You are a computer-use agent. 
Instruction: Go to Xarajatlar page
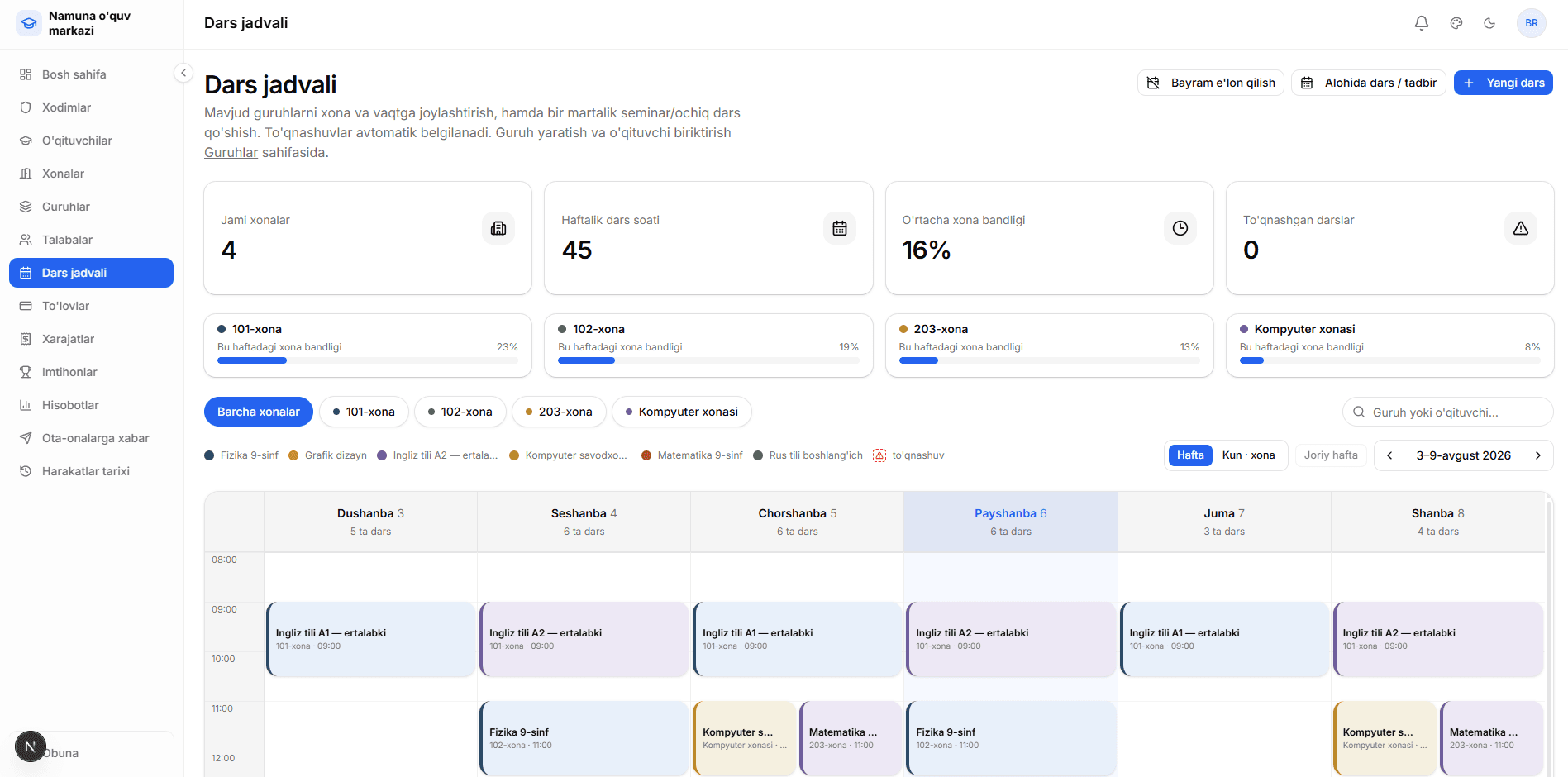tap(91, 339)
